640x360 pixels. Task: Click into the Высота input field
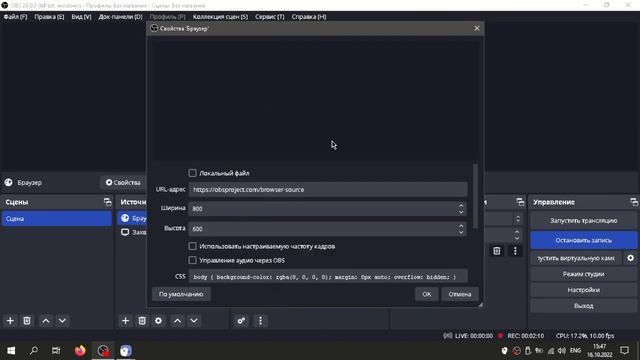322,229
